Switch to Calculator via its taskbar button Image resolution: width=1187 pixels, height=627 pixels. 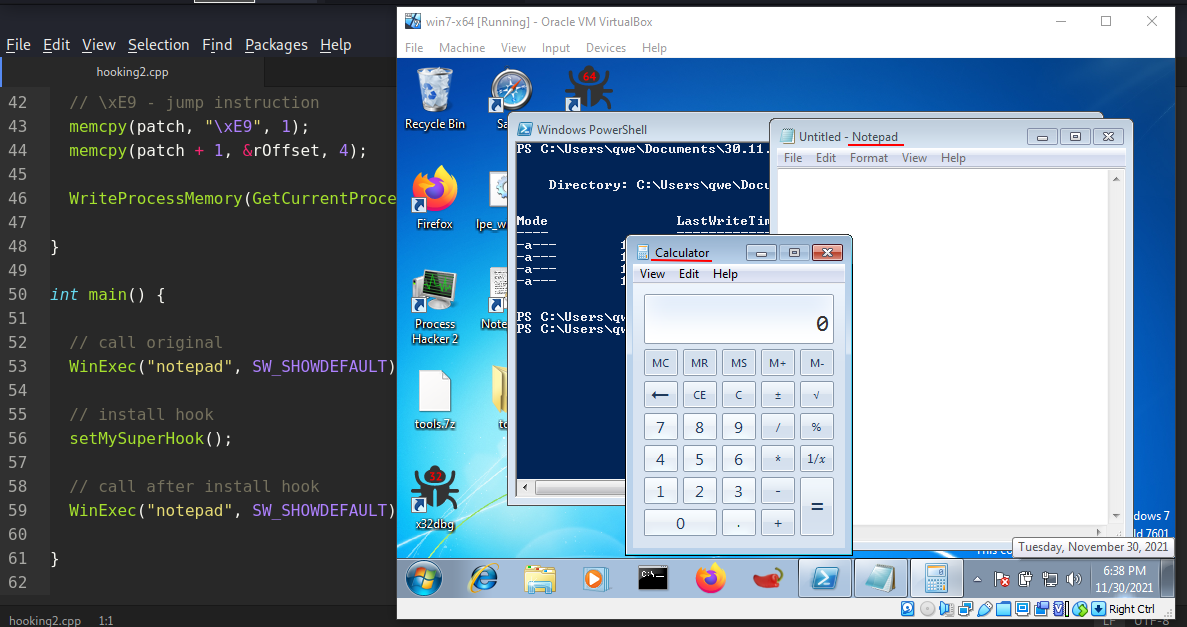(x=936, y=579)
